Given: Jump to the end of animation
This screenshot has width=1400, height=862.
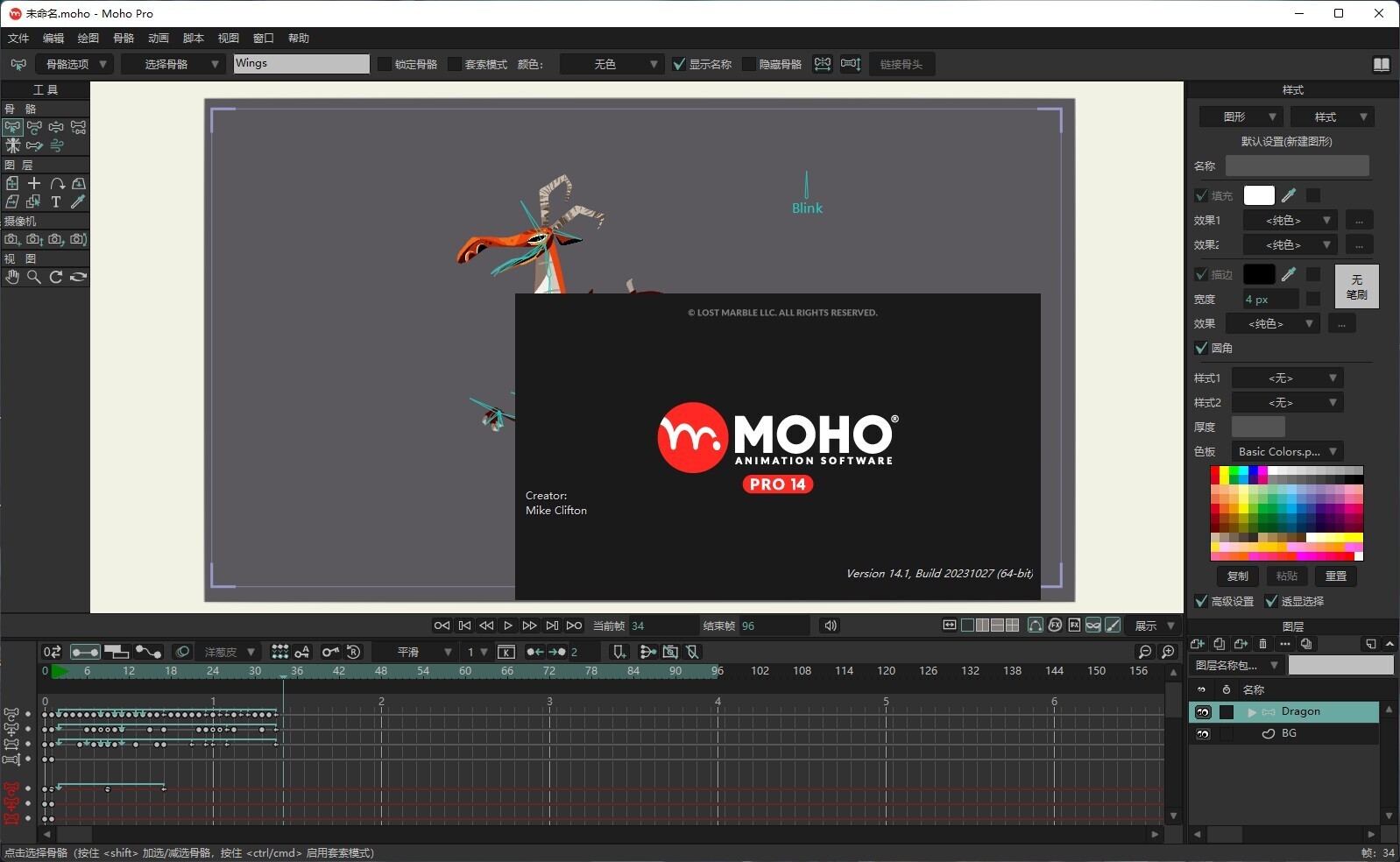Looking at the screenshot, I should click(x=574, y=625).
